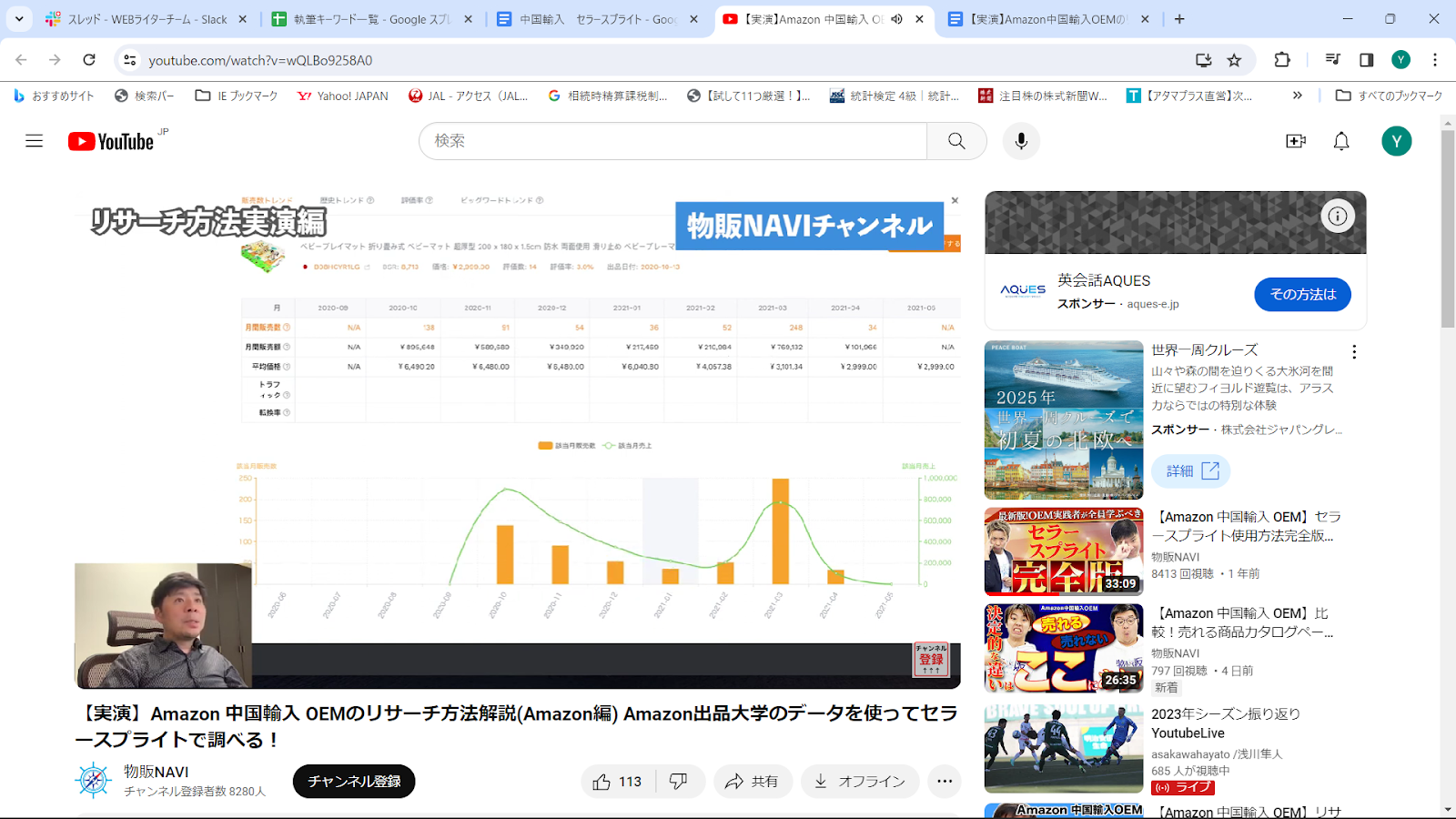Click the video player area
The image size is (1456, 819).
pyautogui.click(x=518, y=440)
